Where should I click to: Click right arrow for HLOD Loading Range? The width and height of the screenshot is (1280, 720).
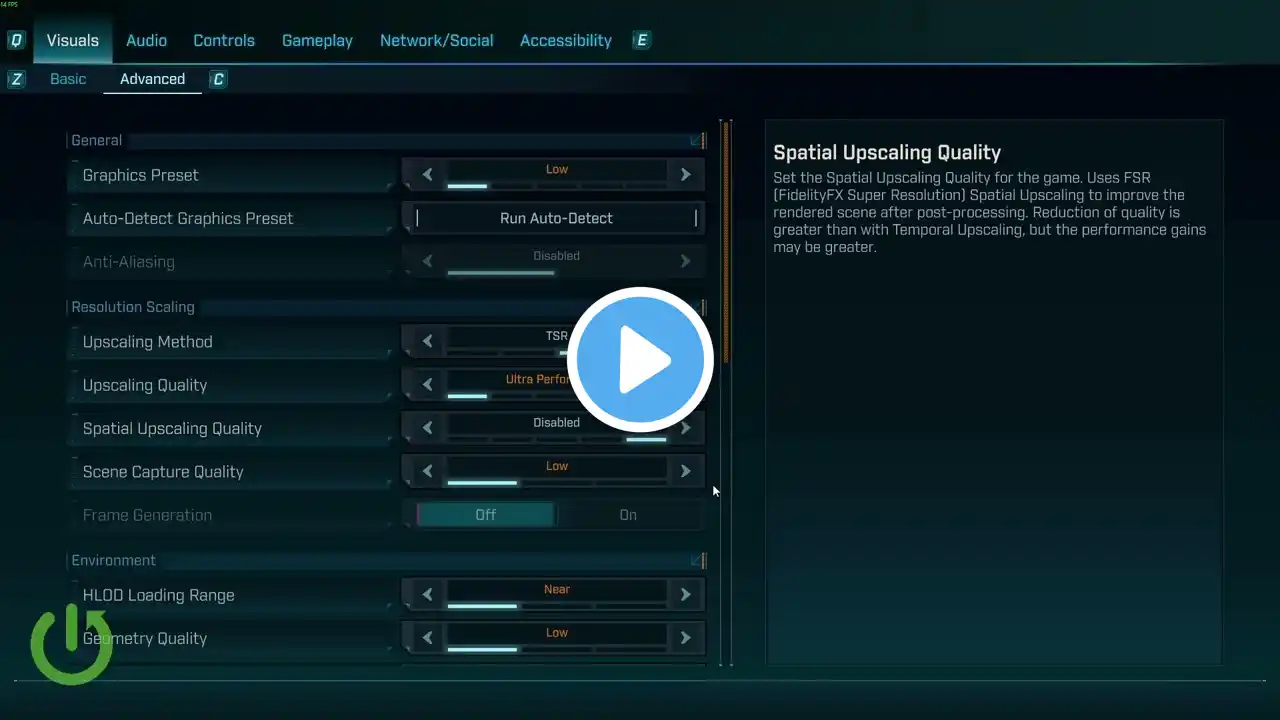(x=685, y=594)
